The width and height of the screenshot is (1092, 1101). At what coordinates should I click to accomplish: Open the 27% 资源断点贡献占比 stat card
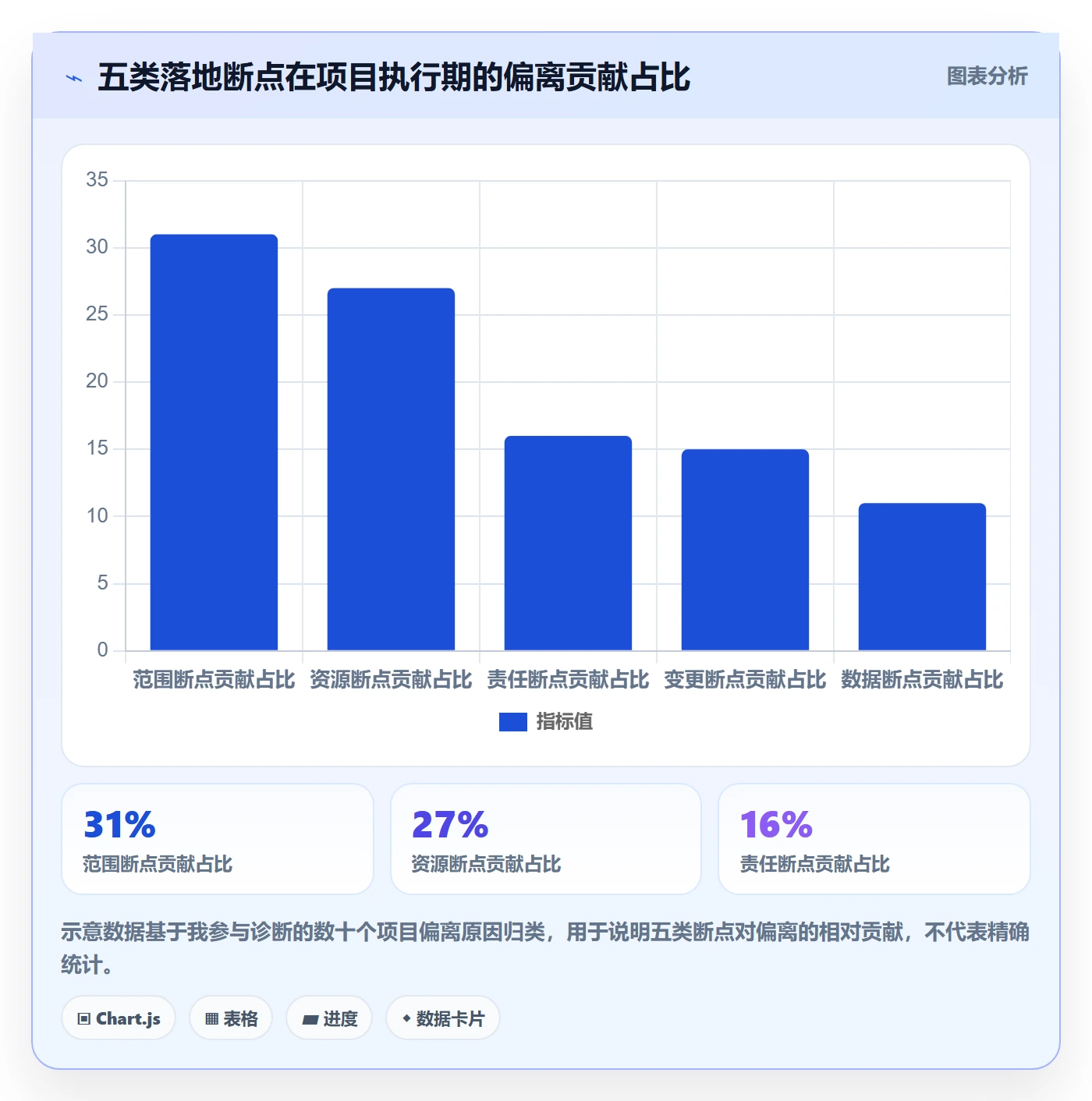click(x=546, y=839)
